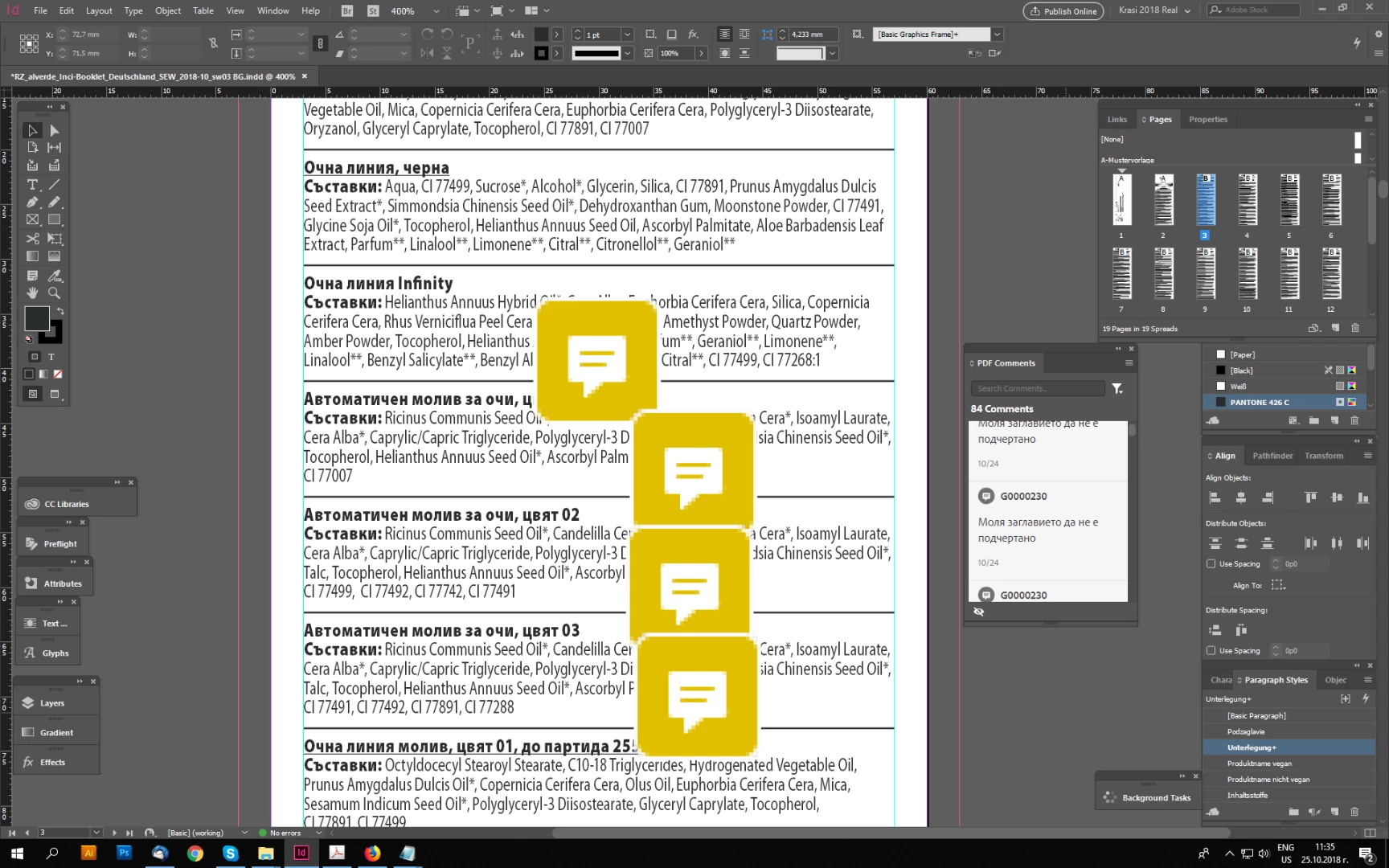
Task: Select the Gradient Feather tool
Action: coord(54,256)
